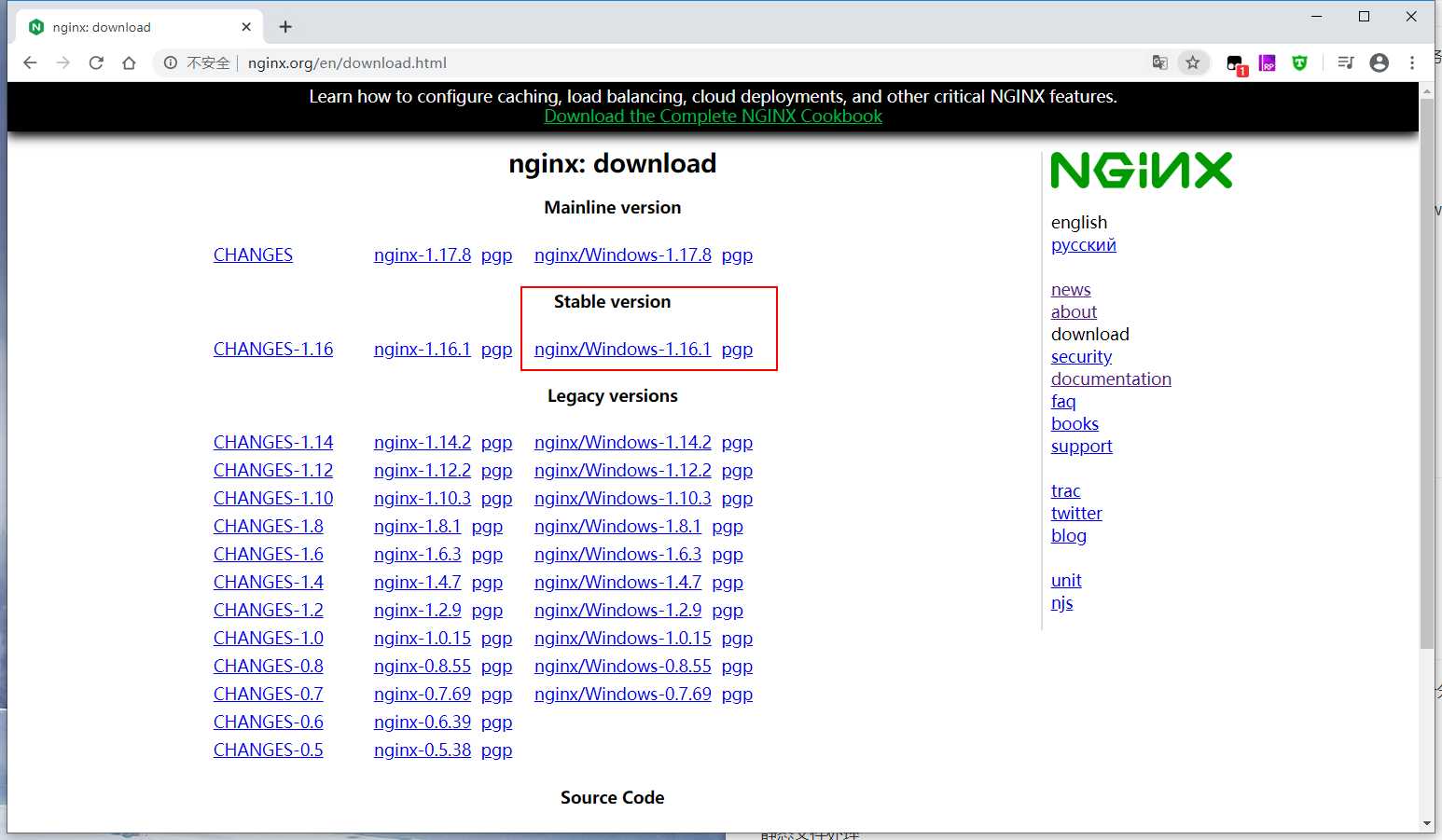Open the support link

point(1081,446)
